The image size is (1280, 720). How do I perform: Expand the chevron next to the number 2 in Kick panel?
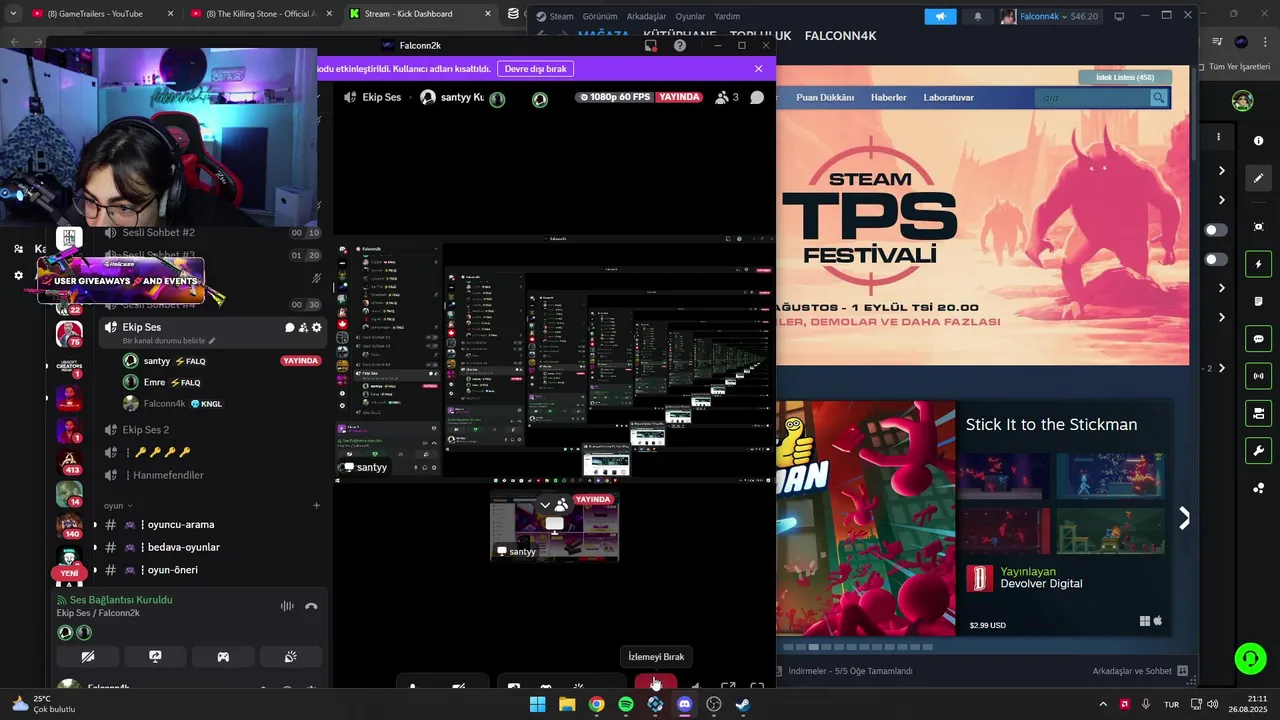(1221, 368)
